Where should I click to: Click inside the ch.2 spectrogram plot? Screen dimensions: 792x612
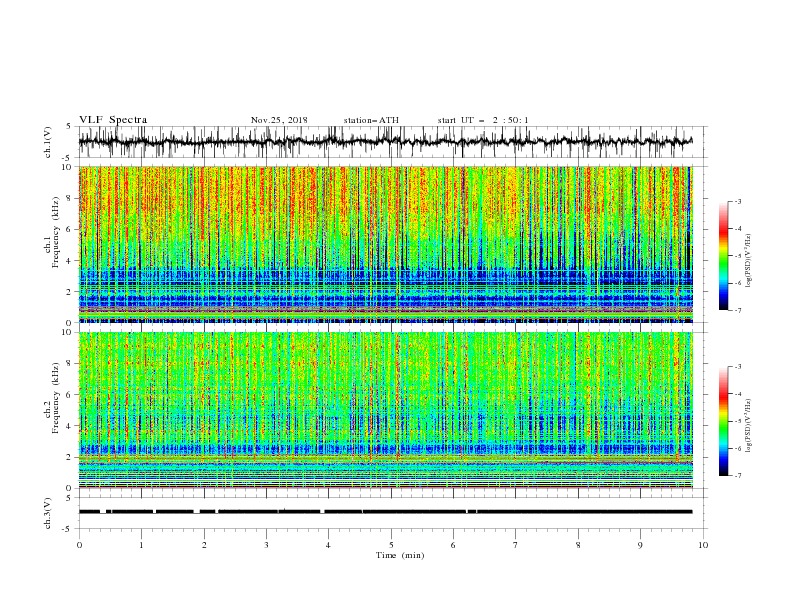[385, 410]
